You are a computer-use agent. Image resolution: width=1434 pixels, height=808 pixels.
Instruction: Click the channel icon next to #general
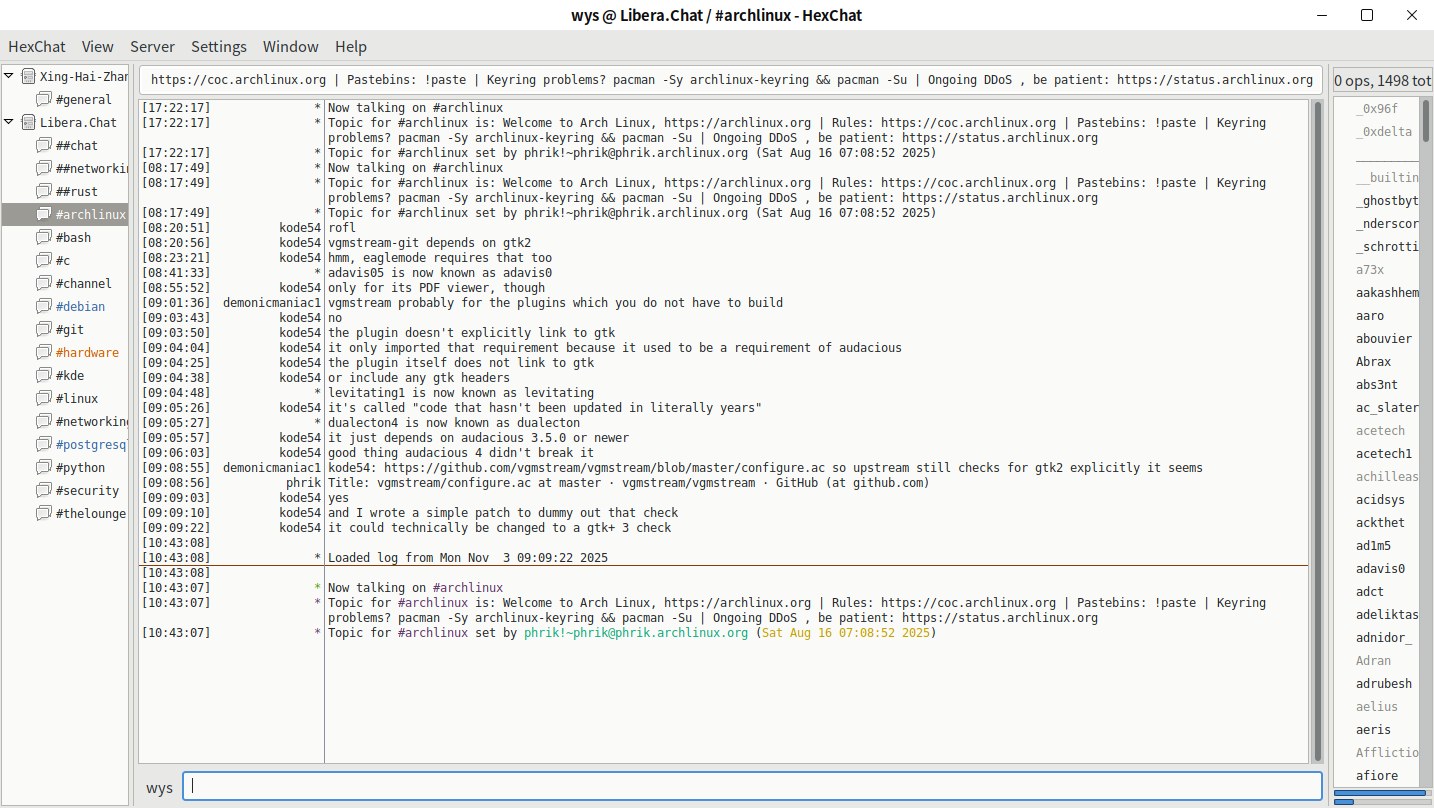click(x=43, y=99)
